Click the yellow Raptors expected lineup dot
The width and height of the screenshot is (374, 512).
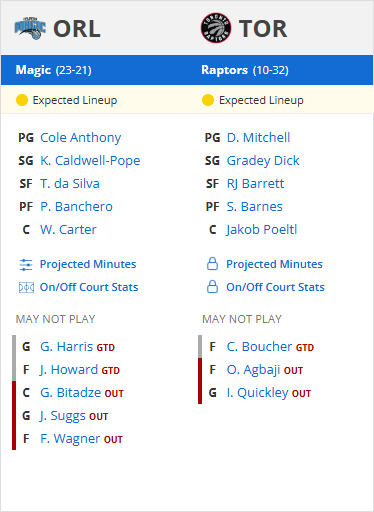click(x=208, y=100)
